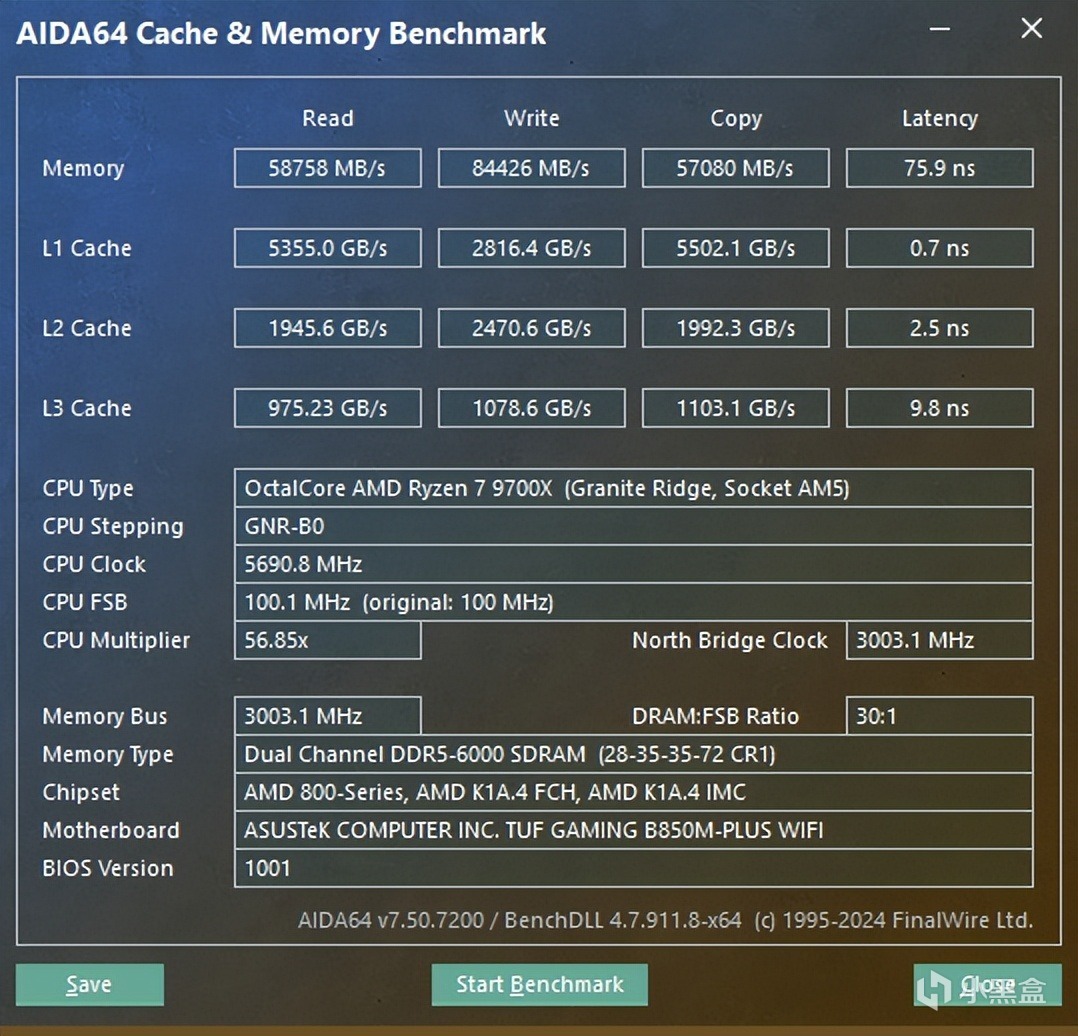The width and height of the screenshot is (1078, 1036).
Task: Select L2 Cache Write 2470.6 GB/s
Action: (531, 328)
